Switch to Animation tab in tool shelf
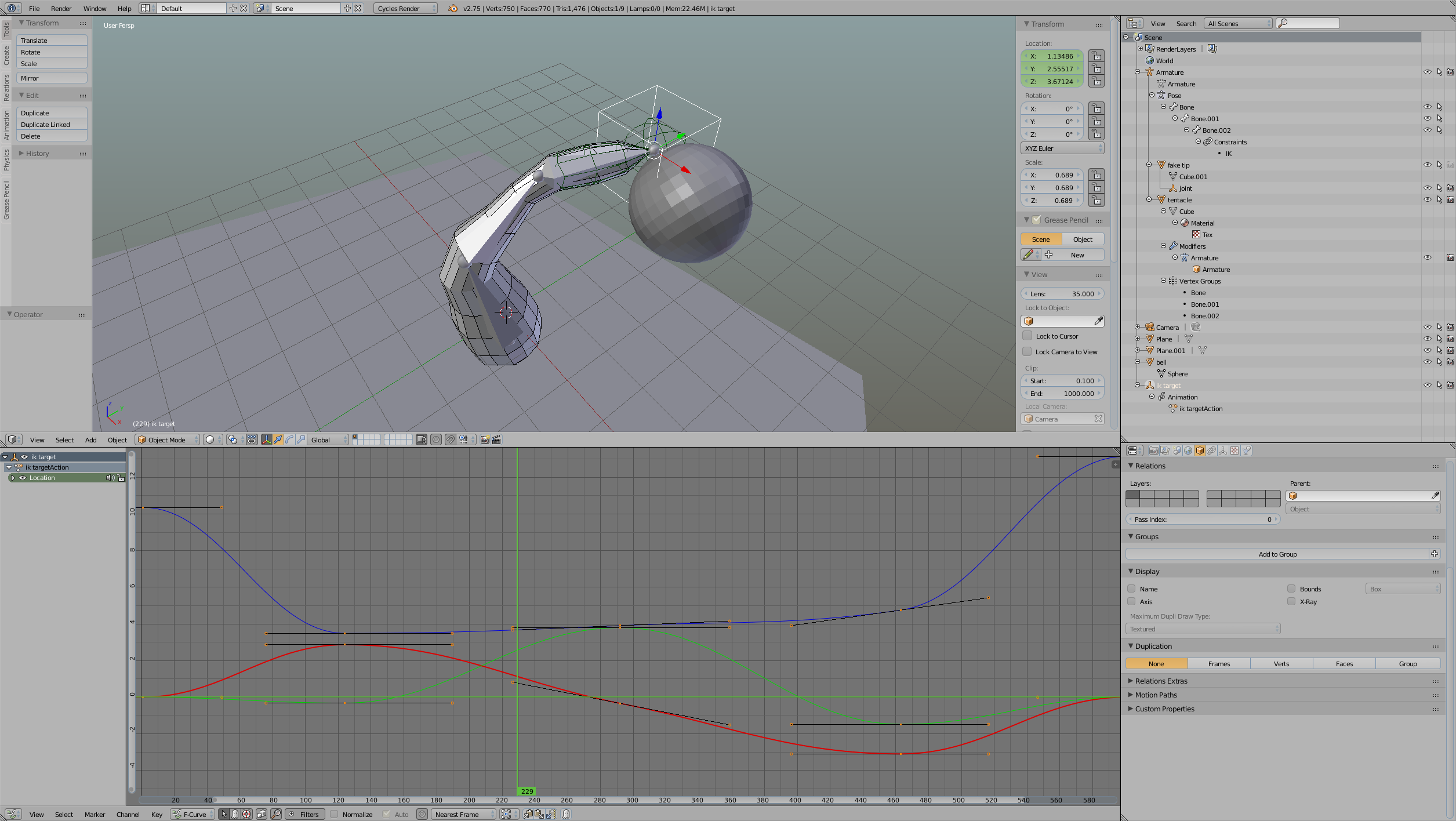The image size is (1456, 821). click(x=6, y=125)
